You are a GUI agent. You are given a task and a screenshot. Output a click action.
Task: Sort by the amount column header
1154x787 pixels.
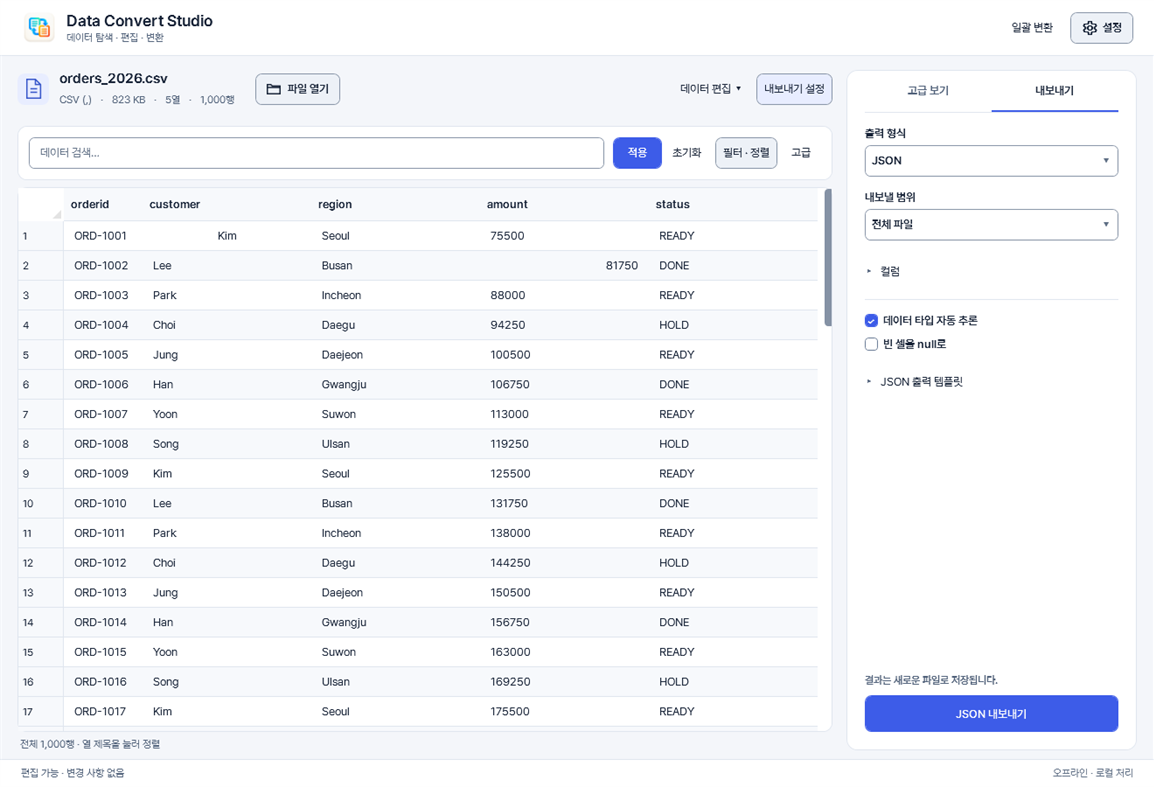(x=507, y=205)
